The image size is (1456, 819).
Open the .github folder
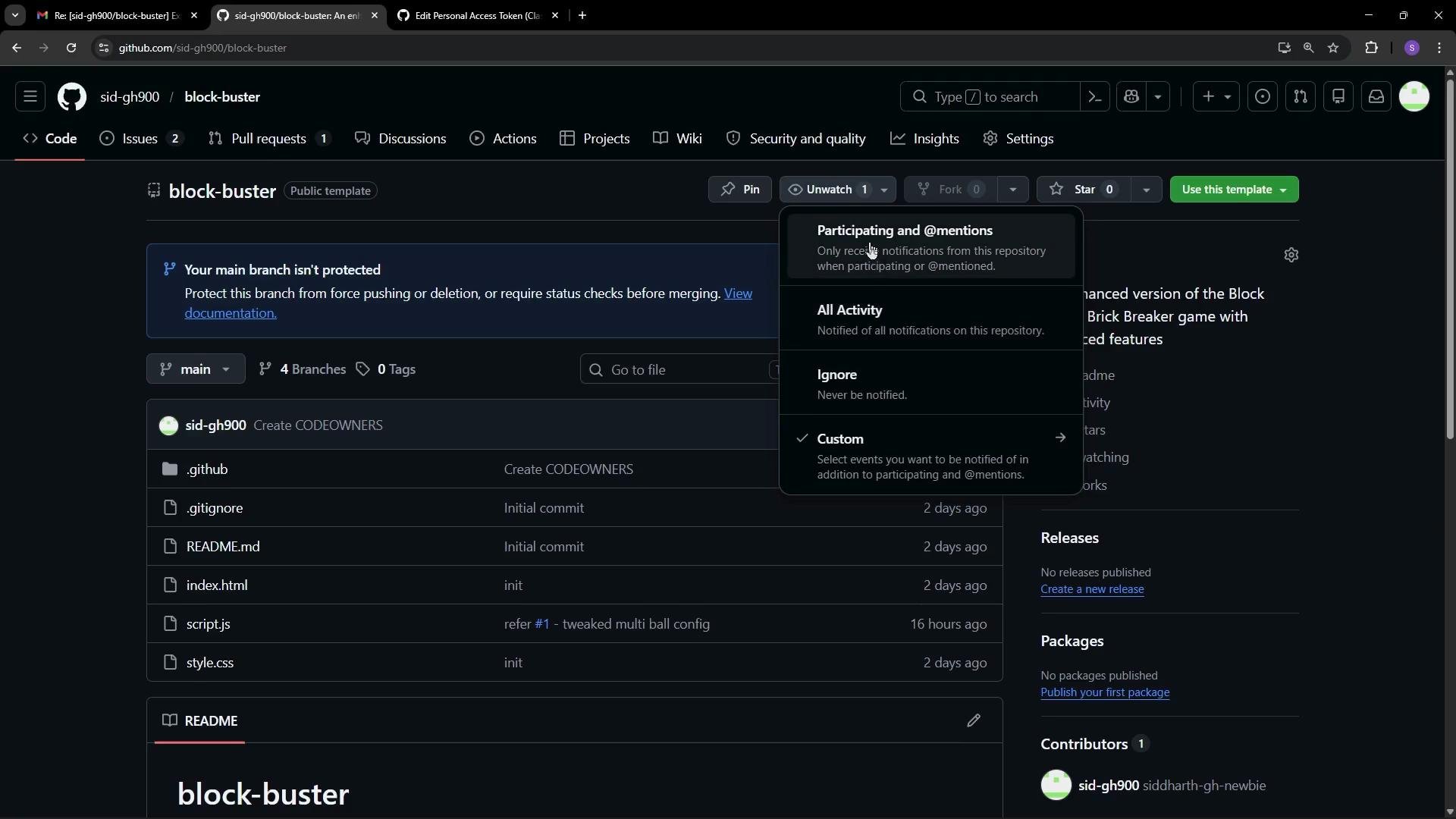[207, 469]
